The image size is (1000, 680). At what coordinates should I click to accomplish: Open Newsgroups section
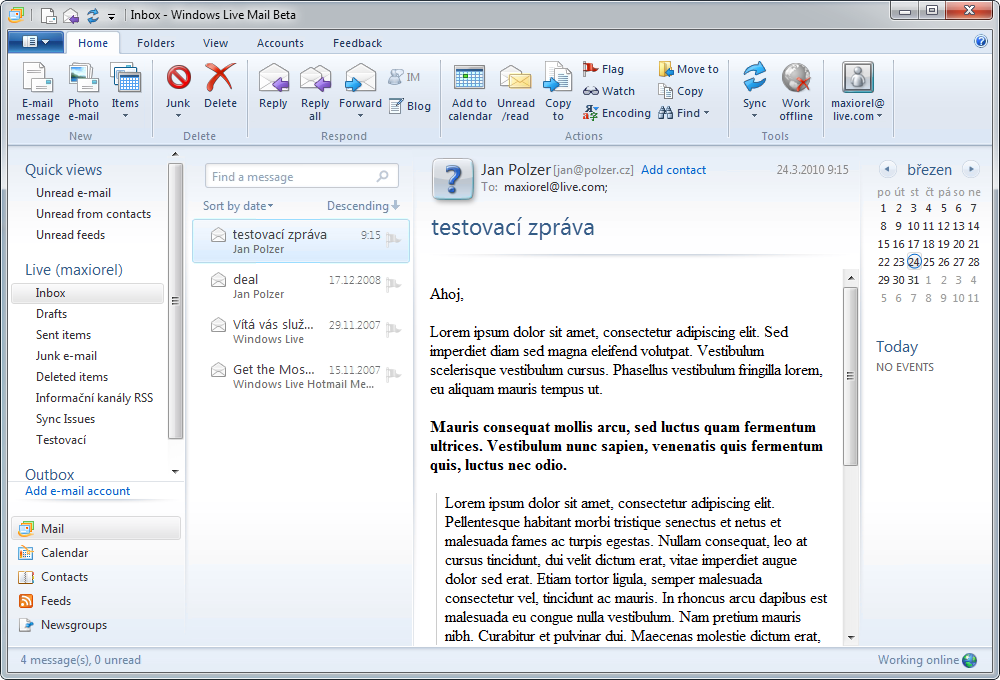74,625
